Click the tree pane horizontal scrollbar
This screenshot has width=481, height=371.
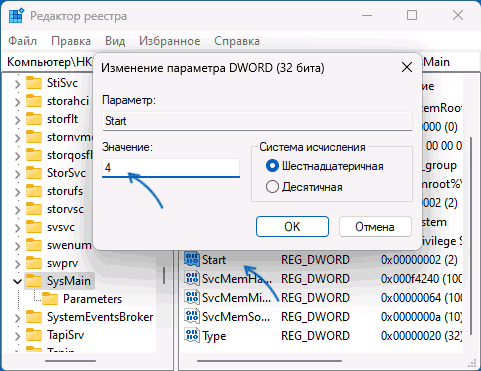(x=71, y=361)
